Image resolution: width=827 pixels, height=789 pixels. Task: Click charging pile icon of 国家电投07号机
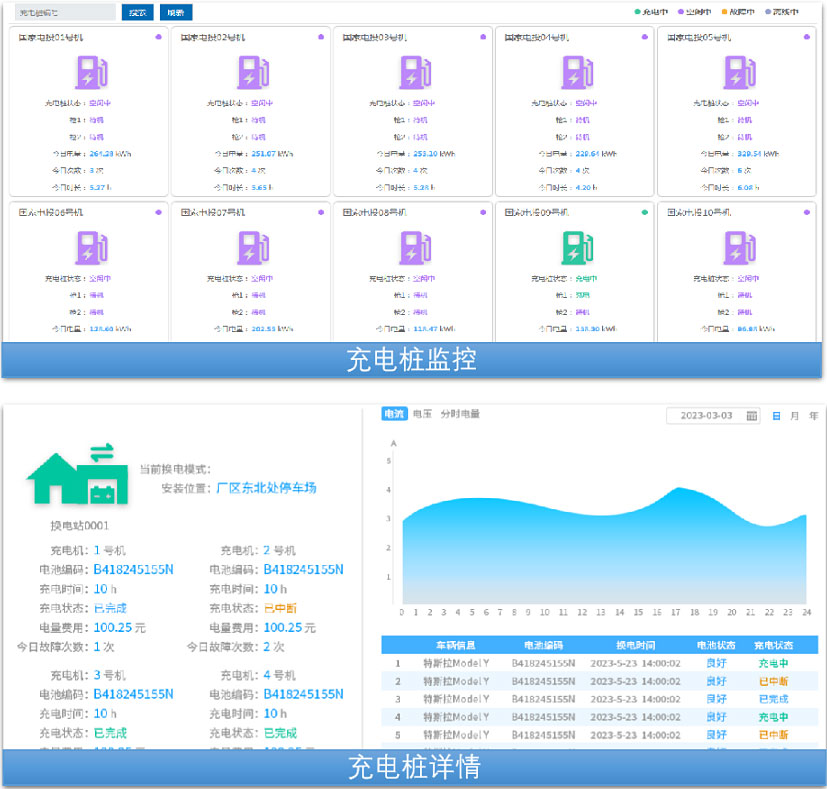point(252,247)
